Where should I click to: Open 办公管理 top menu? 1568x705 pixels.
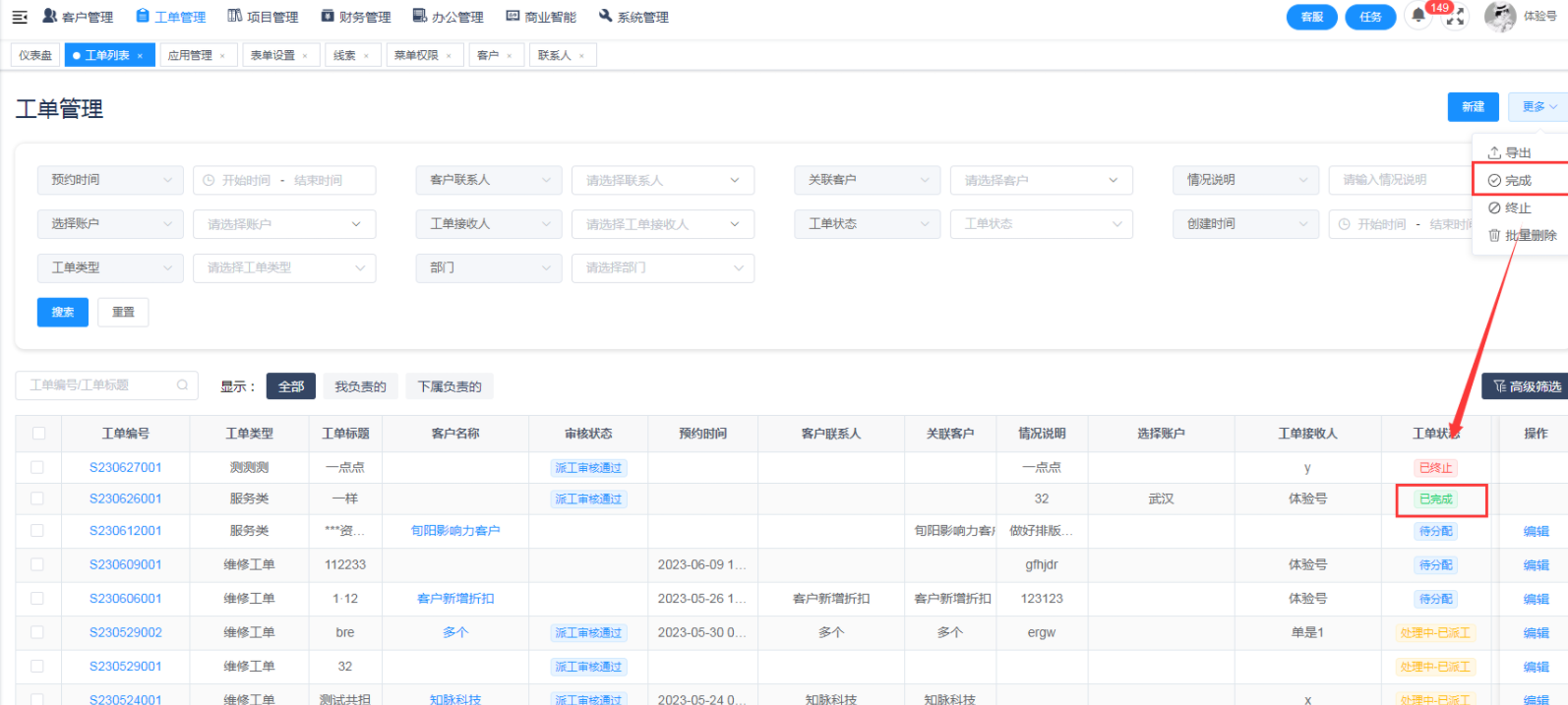tap(448, 17)
